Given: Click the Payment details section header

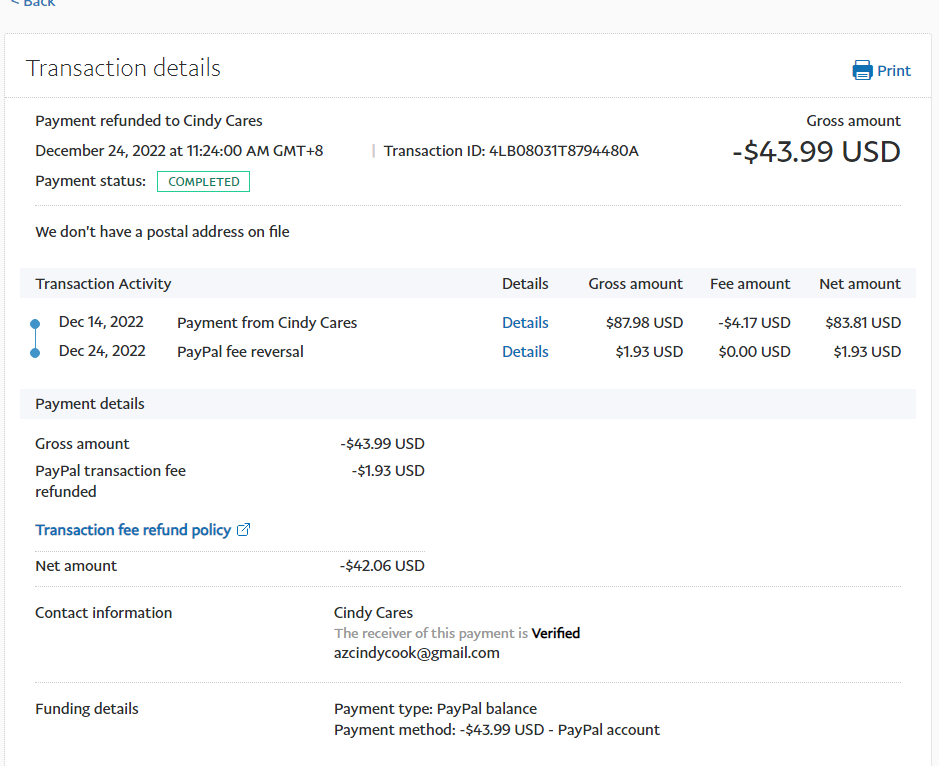Looking at the screenshot, I should pos(90,404).
